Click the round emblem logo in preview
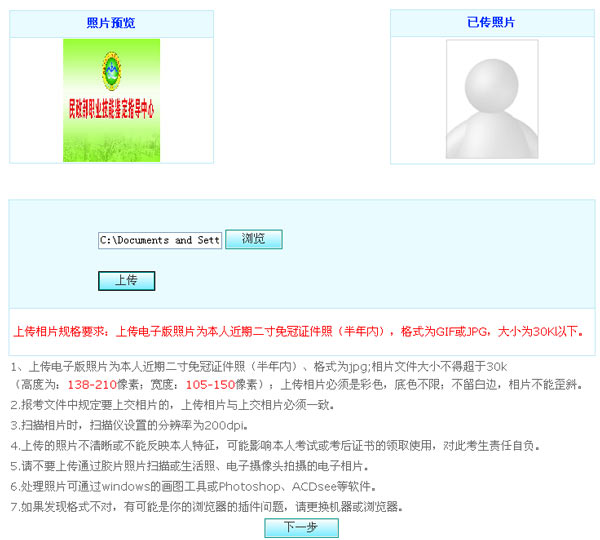Image resolution: width=600 pixels, height=540 pixels. click(x=111, y=71)
